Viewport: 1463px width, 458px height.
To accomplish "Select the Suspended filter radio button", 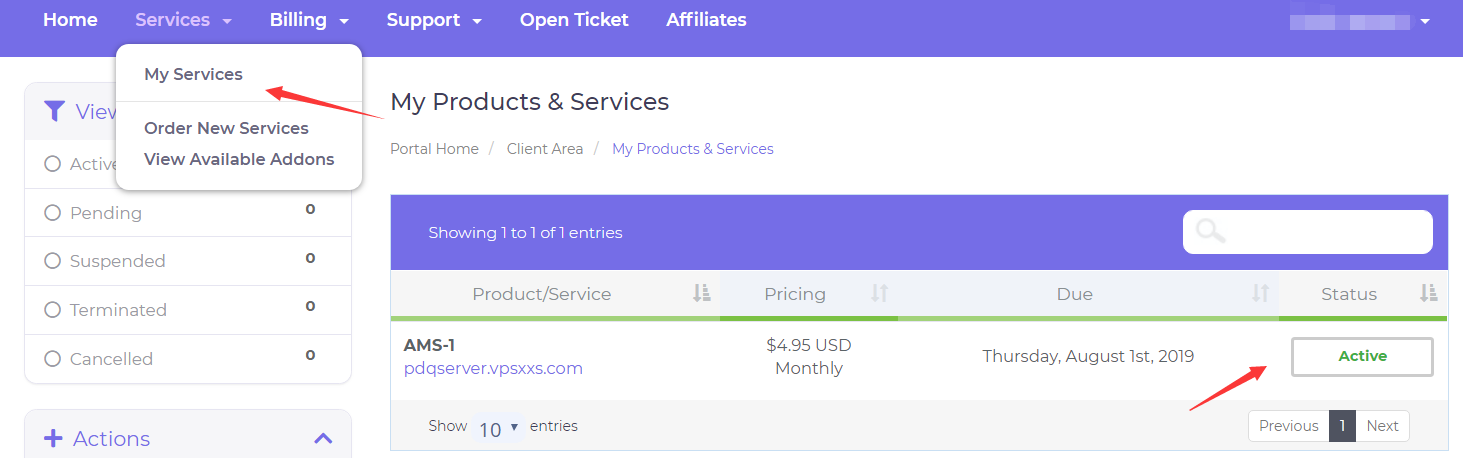I will [53, 261].
